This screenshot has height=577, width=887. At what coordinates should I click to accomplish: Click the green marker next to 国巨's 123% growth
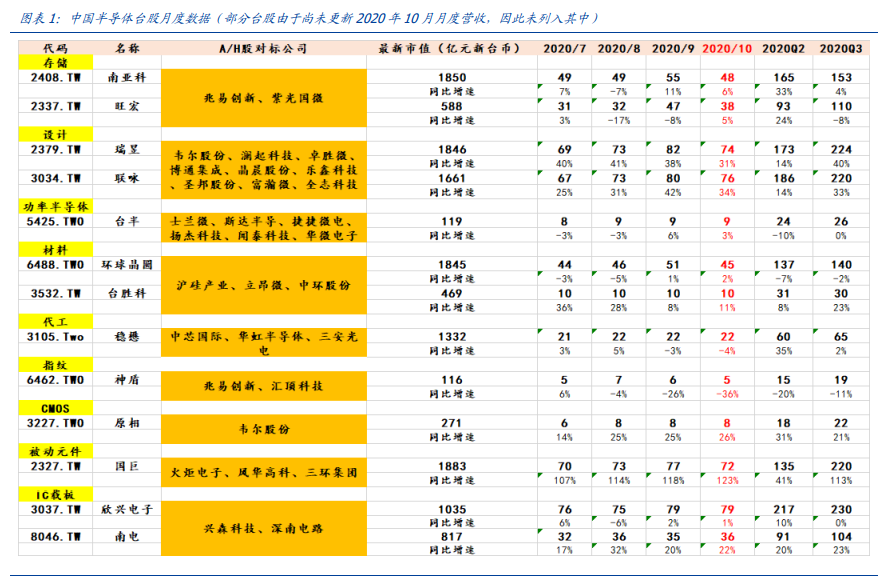702,475
